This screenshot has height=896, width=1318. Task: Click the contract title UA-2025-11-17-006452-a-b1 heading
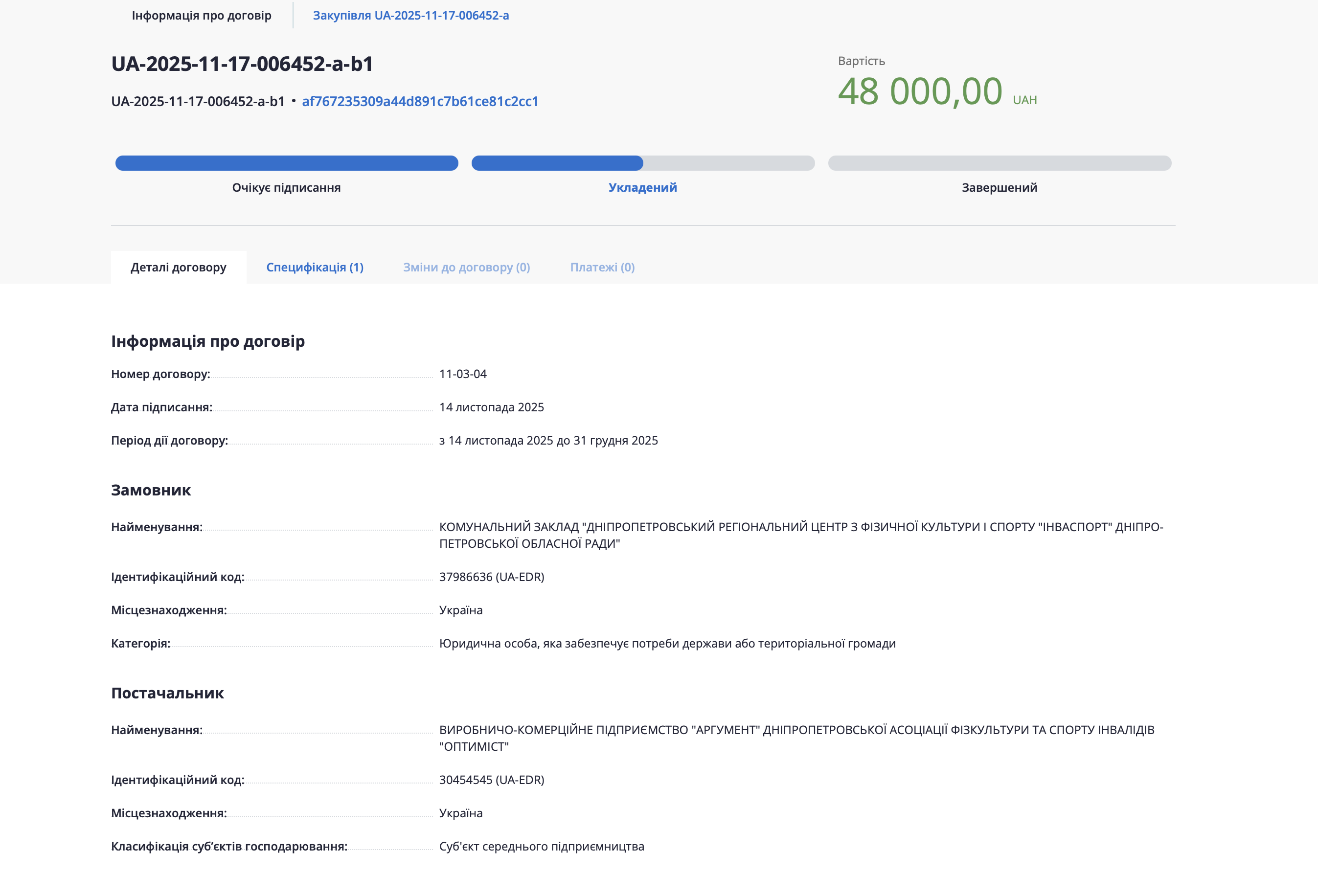point(242,64)
